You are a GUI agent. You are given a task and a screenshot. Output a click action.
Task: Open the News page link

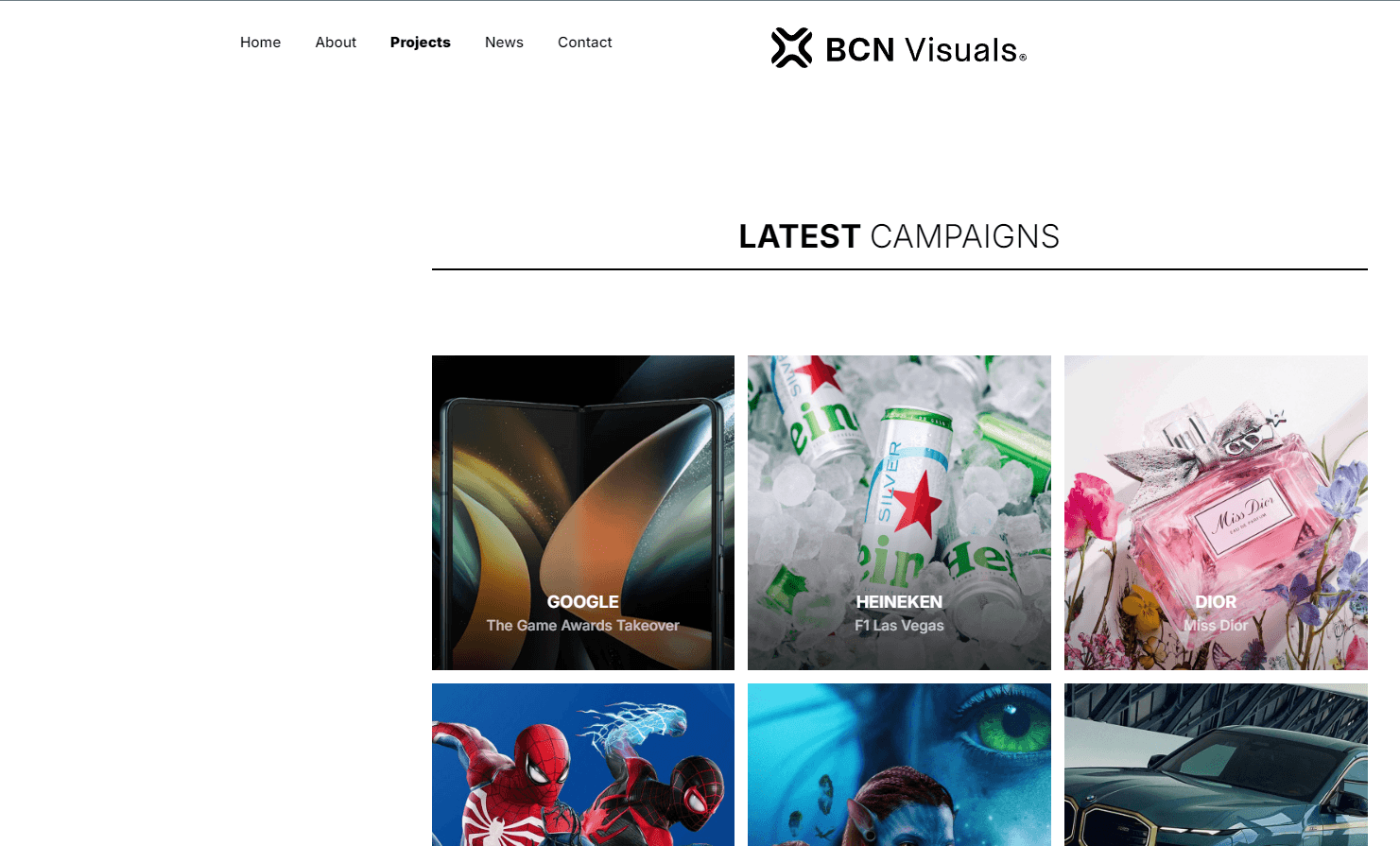coord(504,43)
